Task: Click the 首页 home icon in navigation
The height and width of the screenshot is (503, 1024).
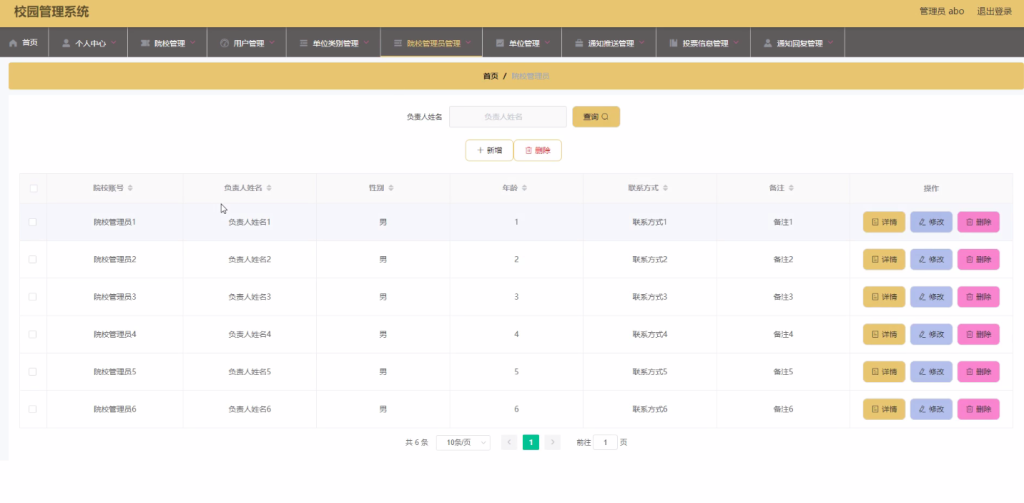Action: tap(13, 44)
